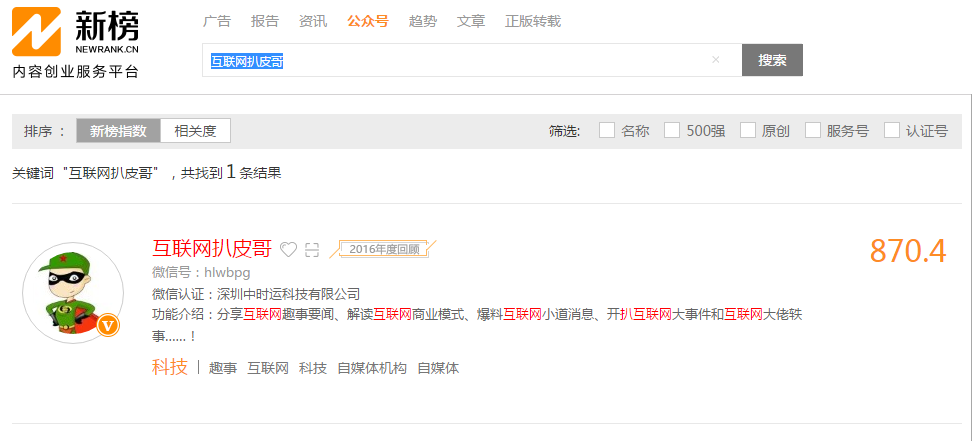Viewport: 972px width, 441px height.
Task: Open the 趋势 tab
Action: point(423,21)
